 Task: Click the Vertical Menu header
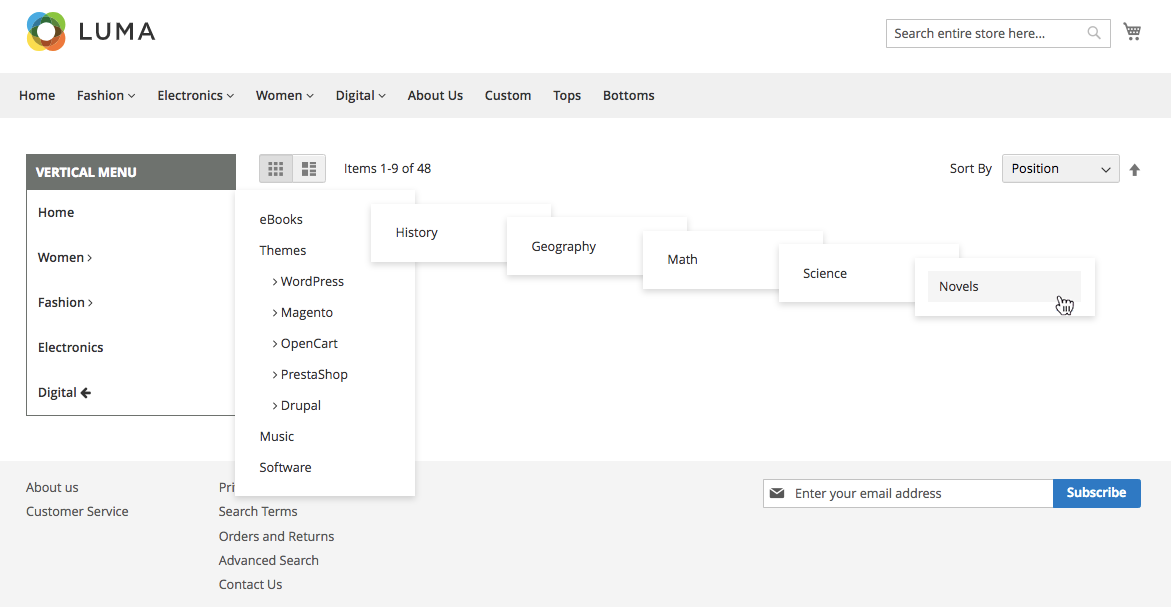[x=131, y=172]
